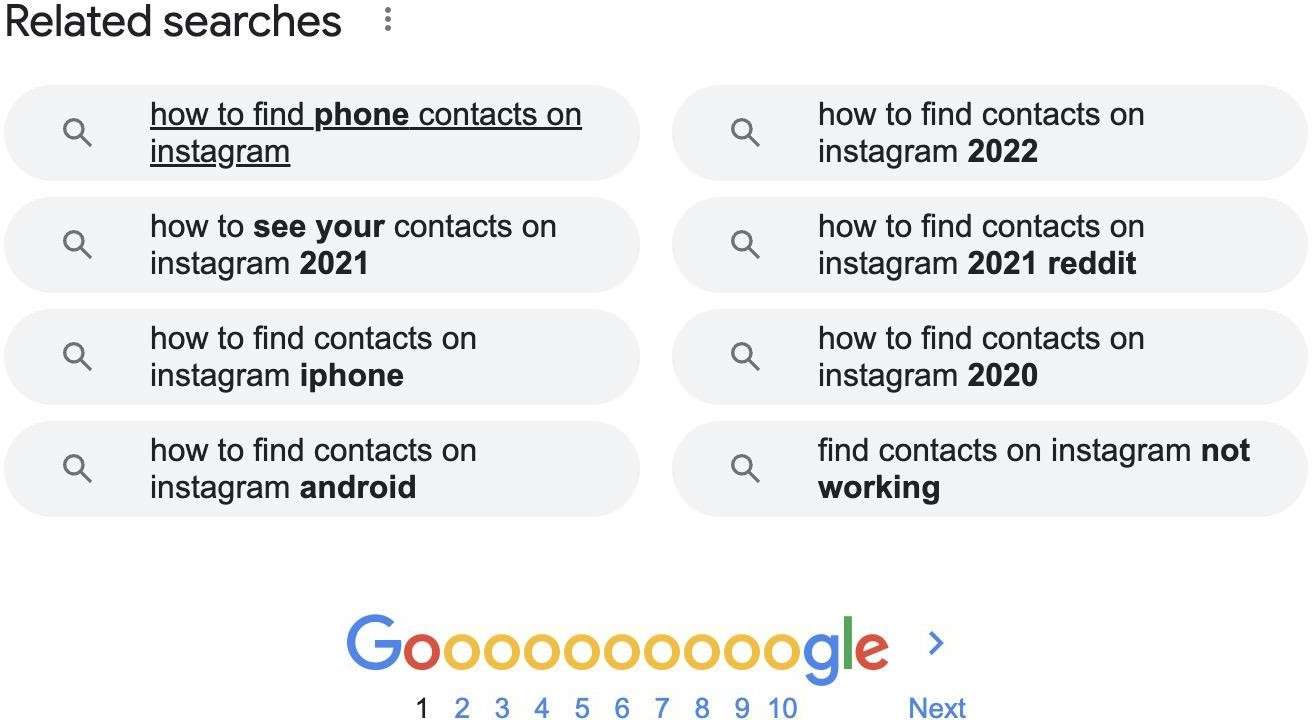The image size is (1312, 720).
Task: Click search icon beside "instagram 2022" suggestion
Action: click(745, 132)
